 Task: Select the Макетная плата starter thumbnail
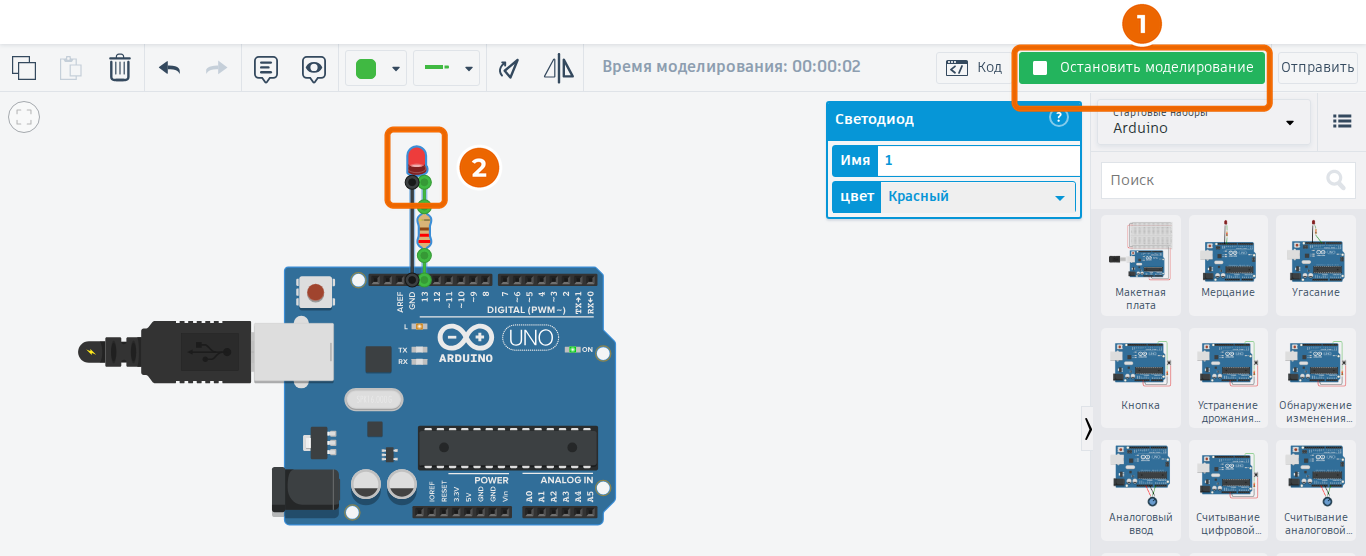1141,264
